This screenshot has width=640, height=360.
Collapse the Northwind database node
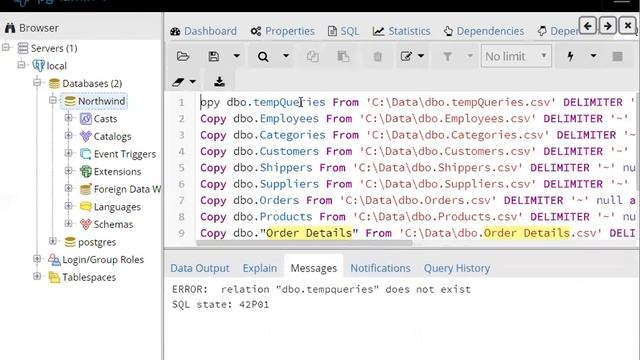tap(53, 100)
